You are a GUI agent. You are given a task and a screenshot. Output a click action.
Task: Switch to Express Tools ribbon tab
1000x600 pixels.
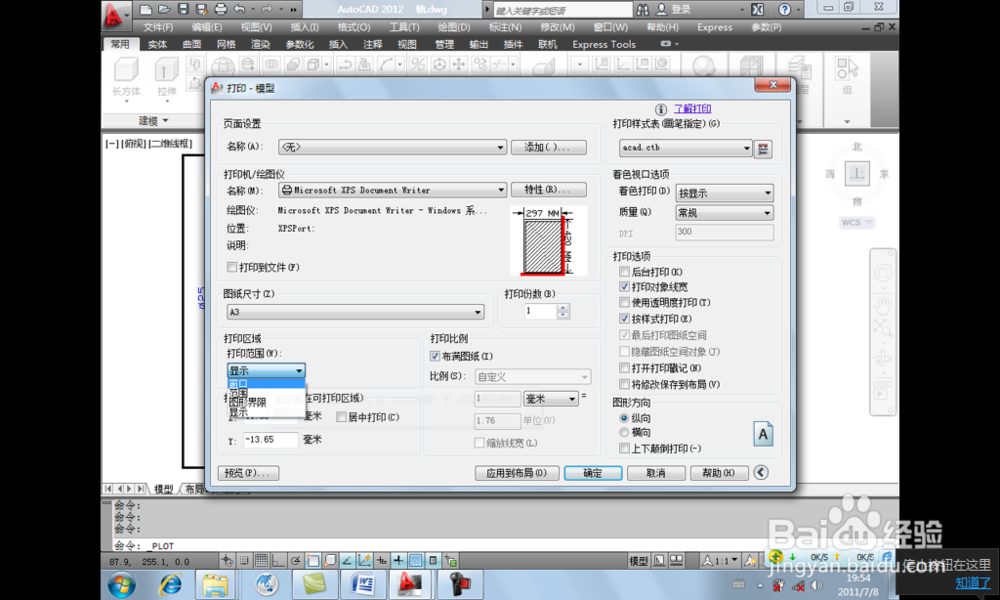tap(604, 44)
